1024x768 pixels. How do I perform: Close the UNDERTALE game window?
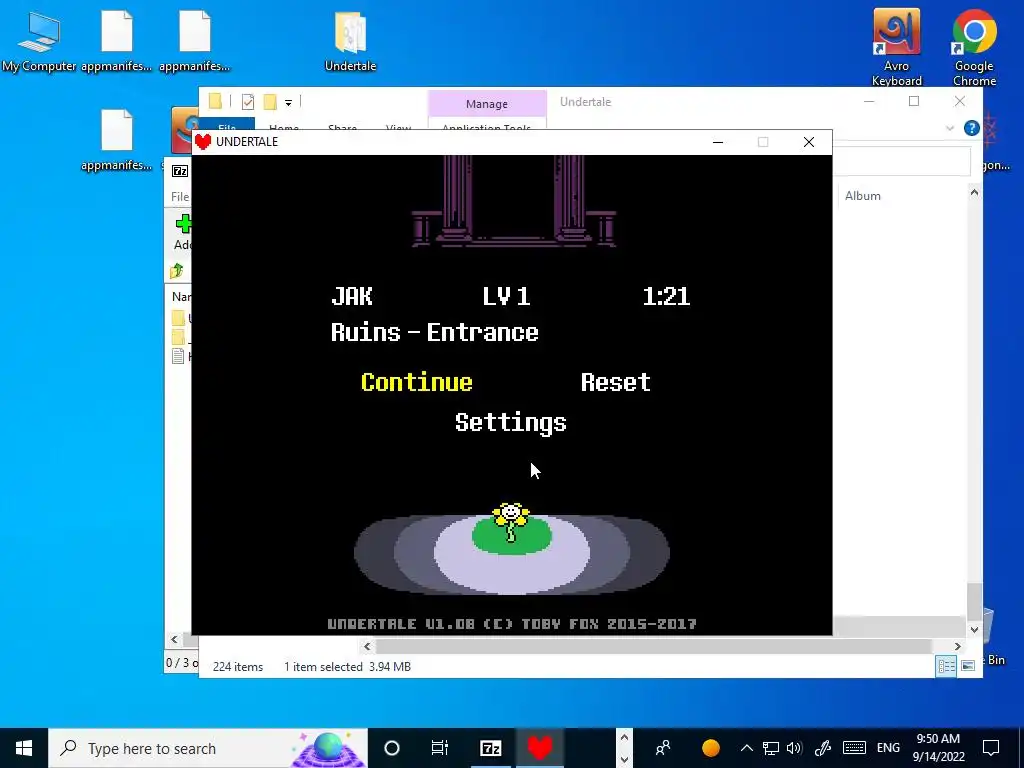click(x=808, y=142)
